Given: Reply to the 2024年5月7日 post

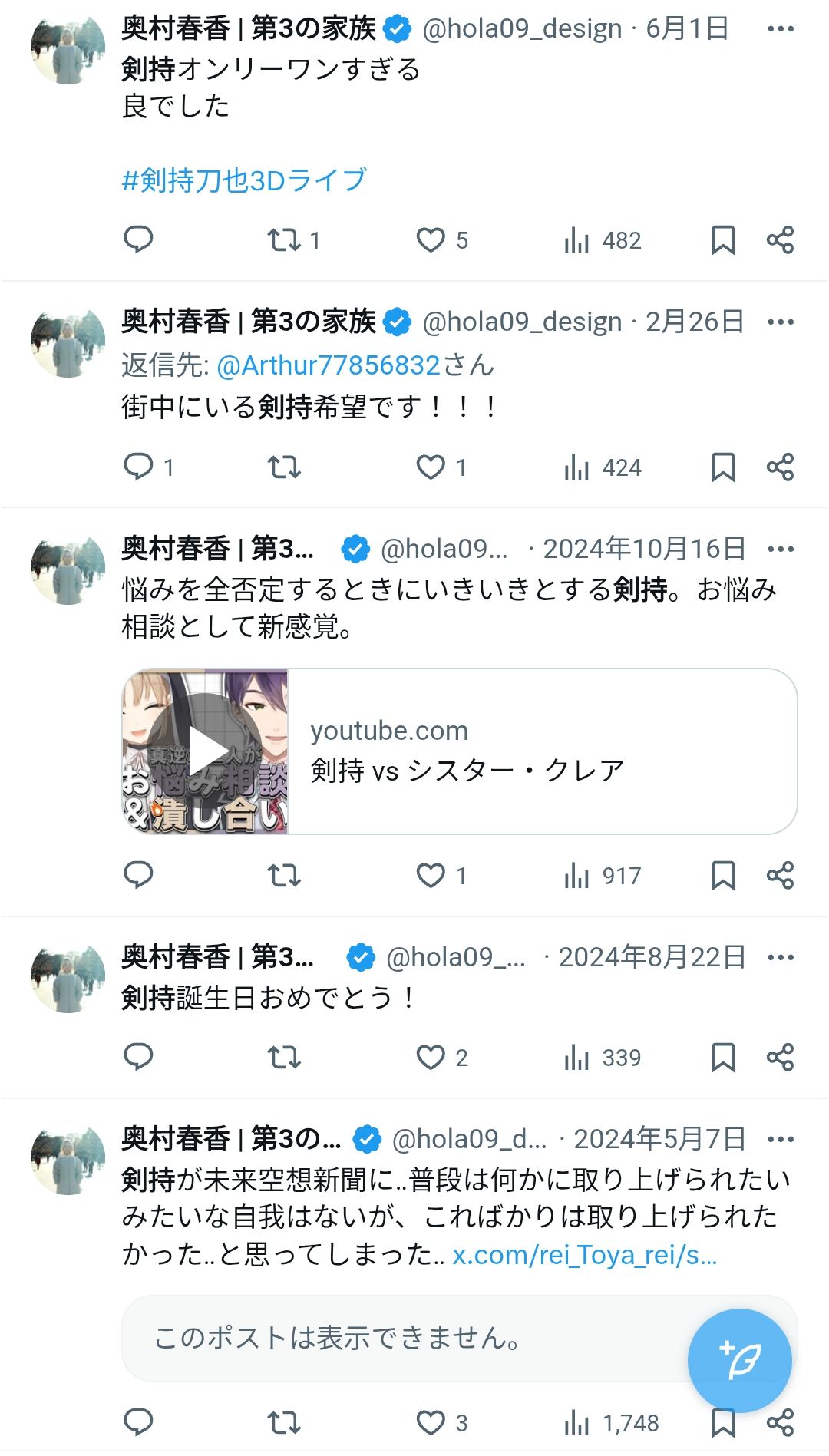Looking at the screenshot, I should 138,1423.
